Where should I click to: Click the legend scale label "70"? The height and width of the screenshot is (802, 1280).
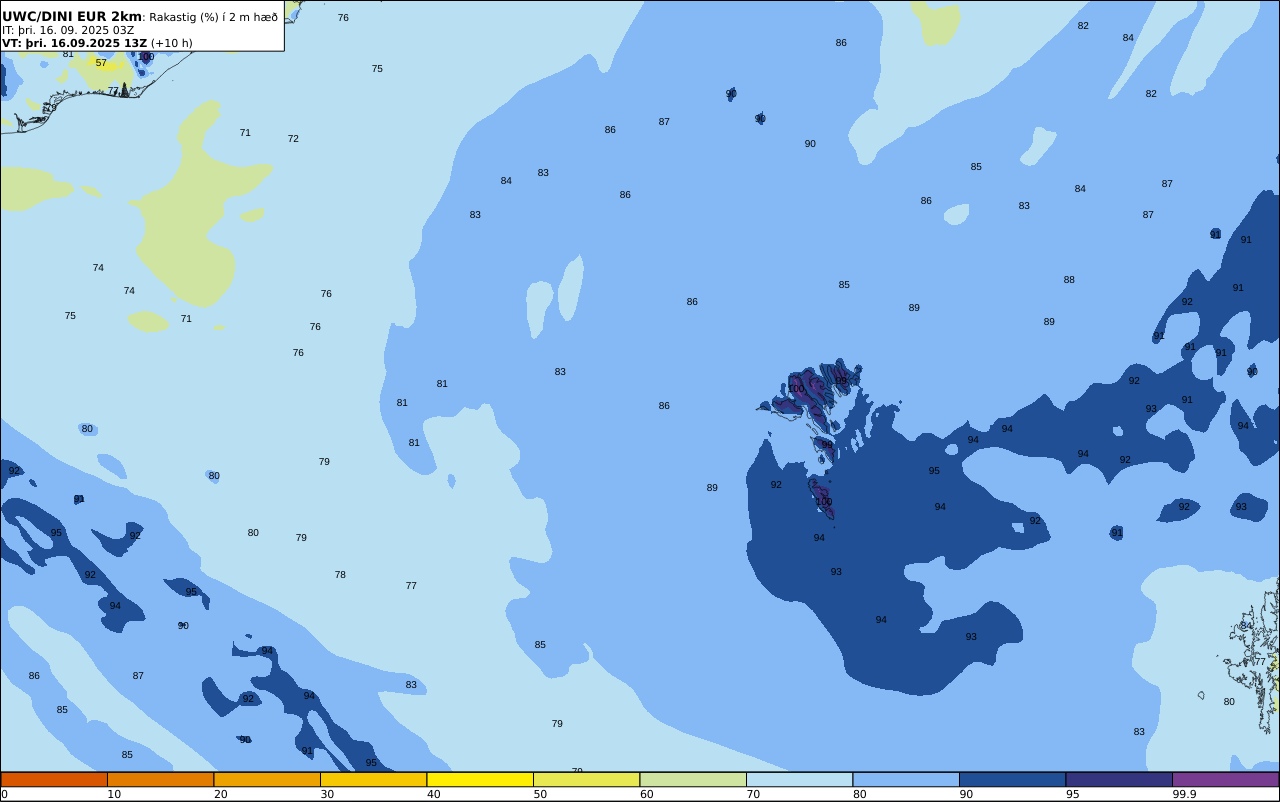click(753, 794)
